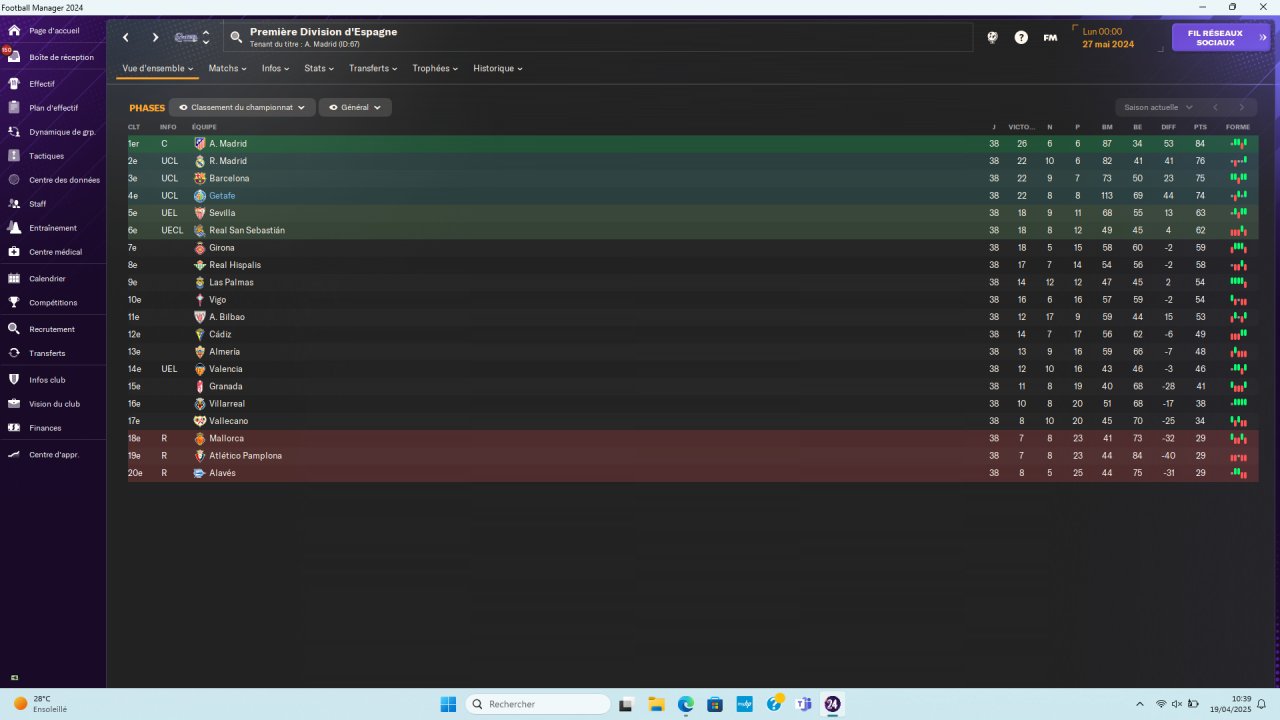Select the Atlético Pamplona team name
Screen dimensions: 1280x720
pos(246,456)
